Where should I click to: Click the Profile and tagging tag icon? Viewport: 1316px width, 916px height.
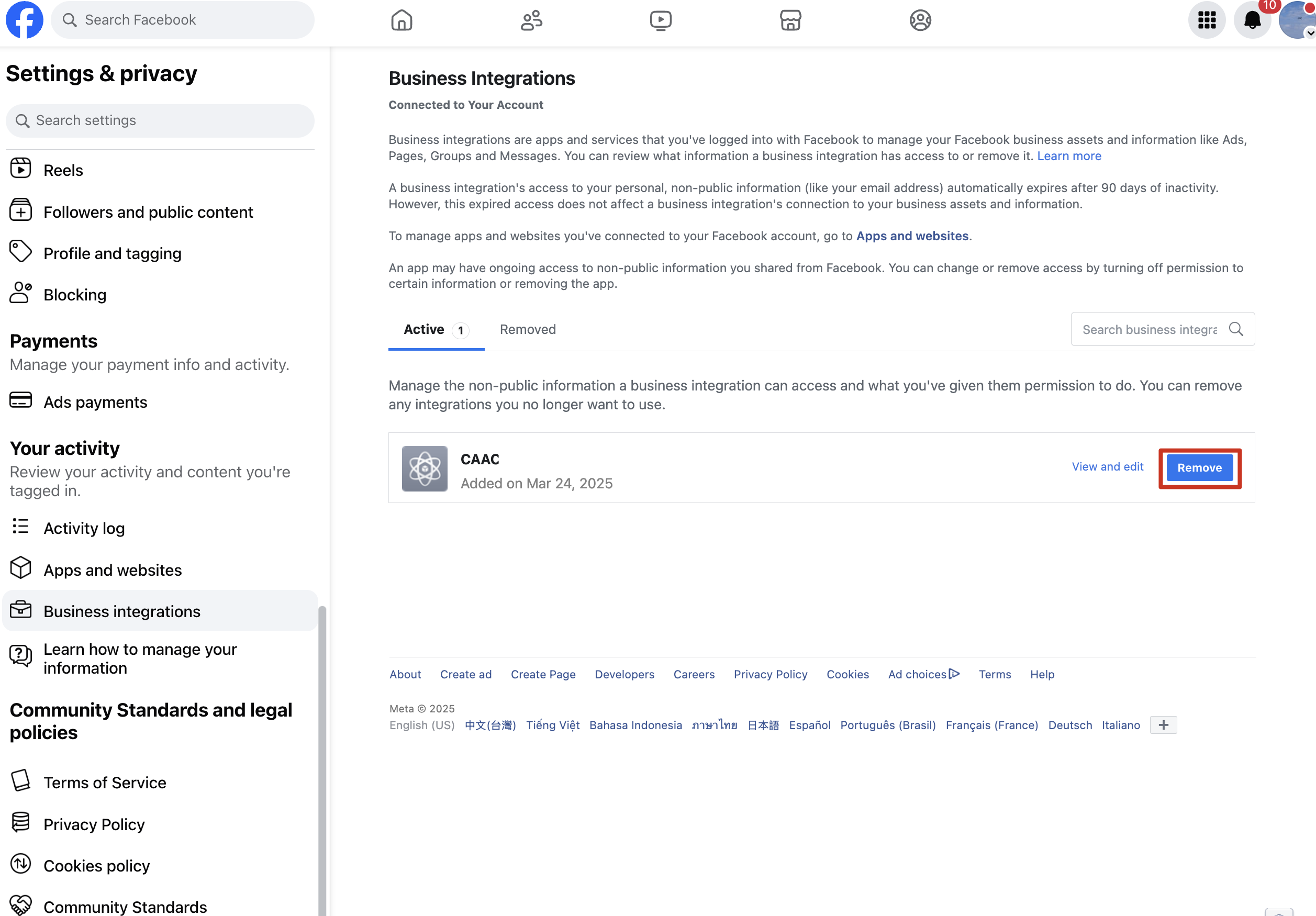(x=20, y=252)
